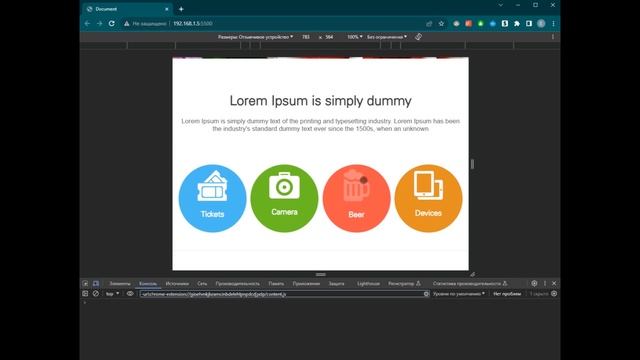The image size is (640, 360).
Task: Switch to the Console tab in DevTools
Action: tap(148, 283)
